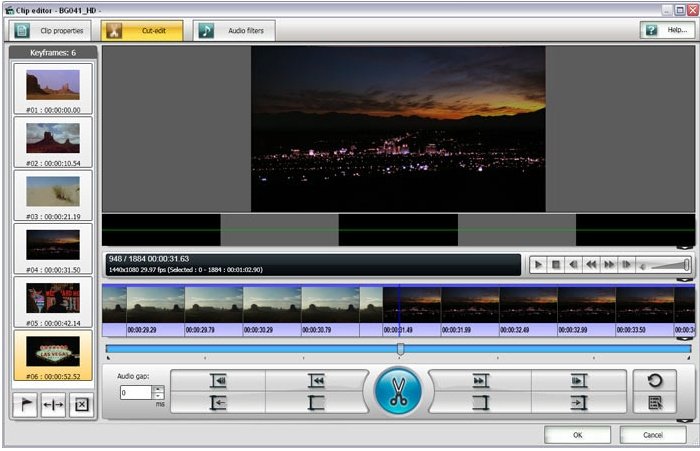Confirm with the OK button
This screenshot has height=451, width=700.
tap(577, 435)
